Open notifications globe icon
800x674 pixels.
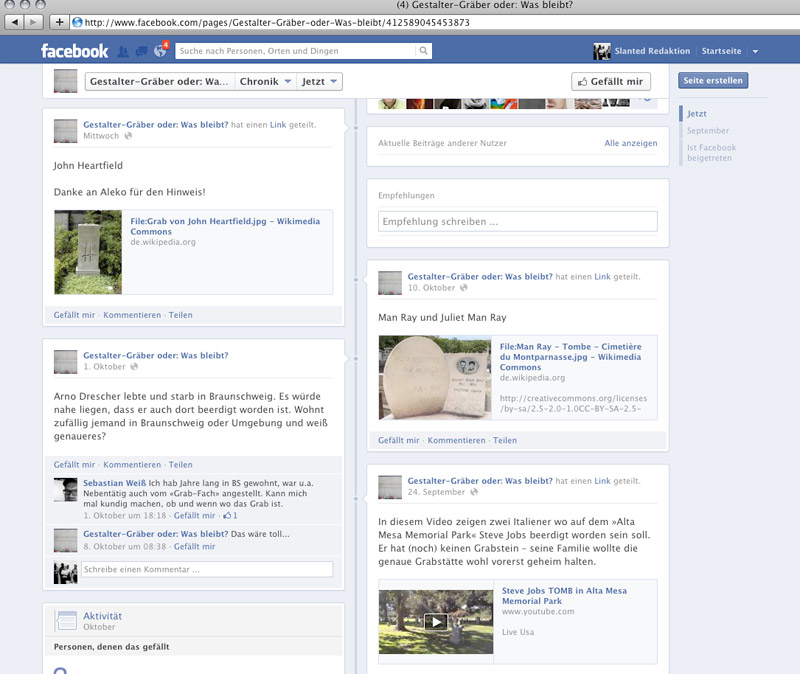click(x=160, y=51)
